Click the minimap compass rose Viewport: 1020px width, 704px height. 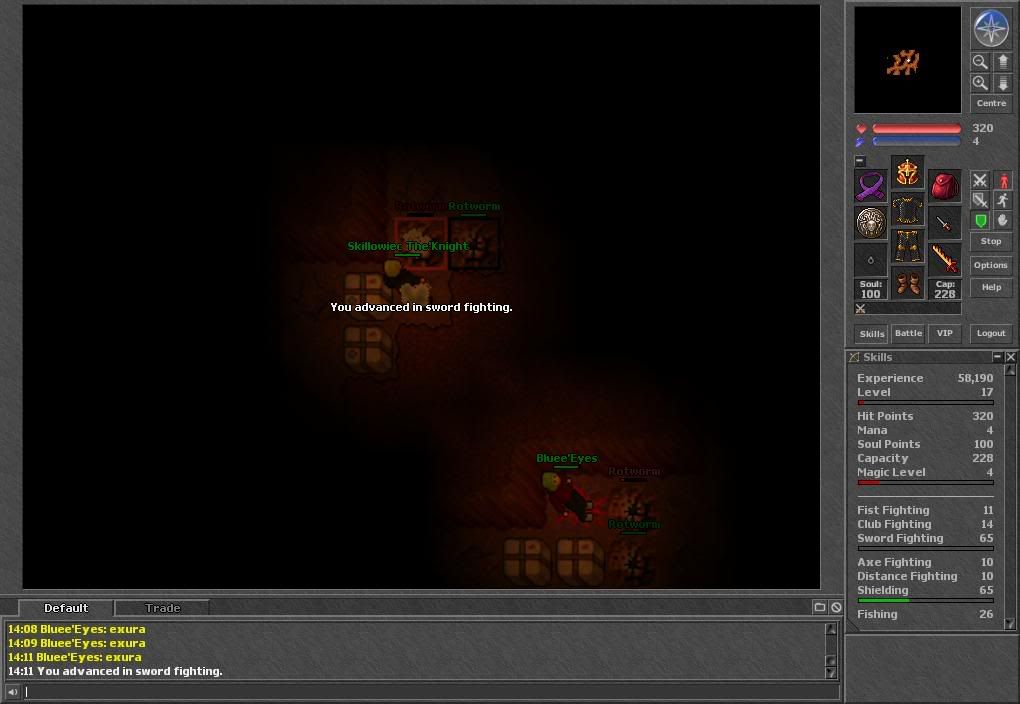click(x=991, y=28)
